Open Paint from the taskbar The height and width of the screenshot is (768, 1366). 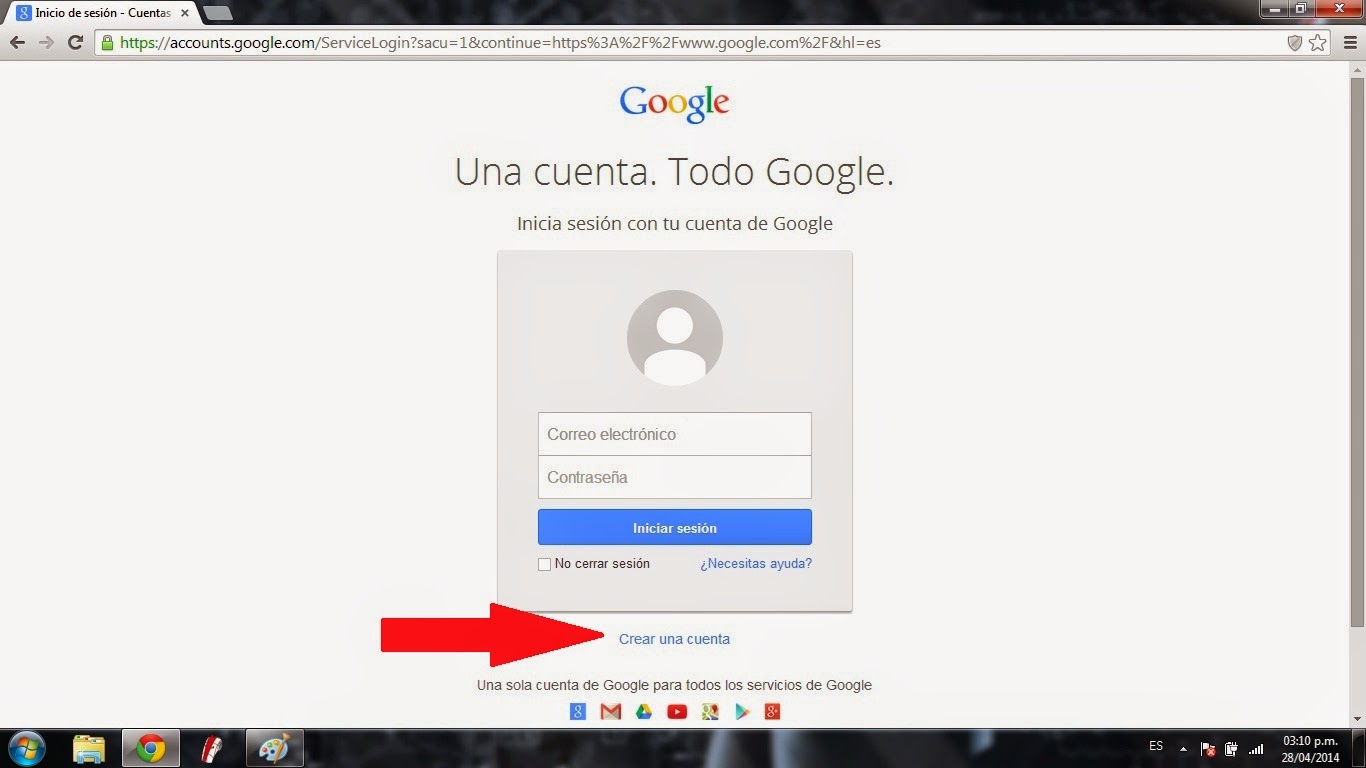tap(273, 747)
